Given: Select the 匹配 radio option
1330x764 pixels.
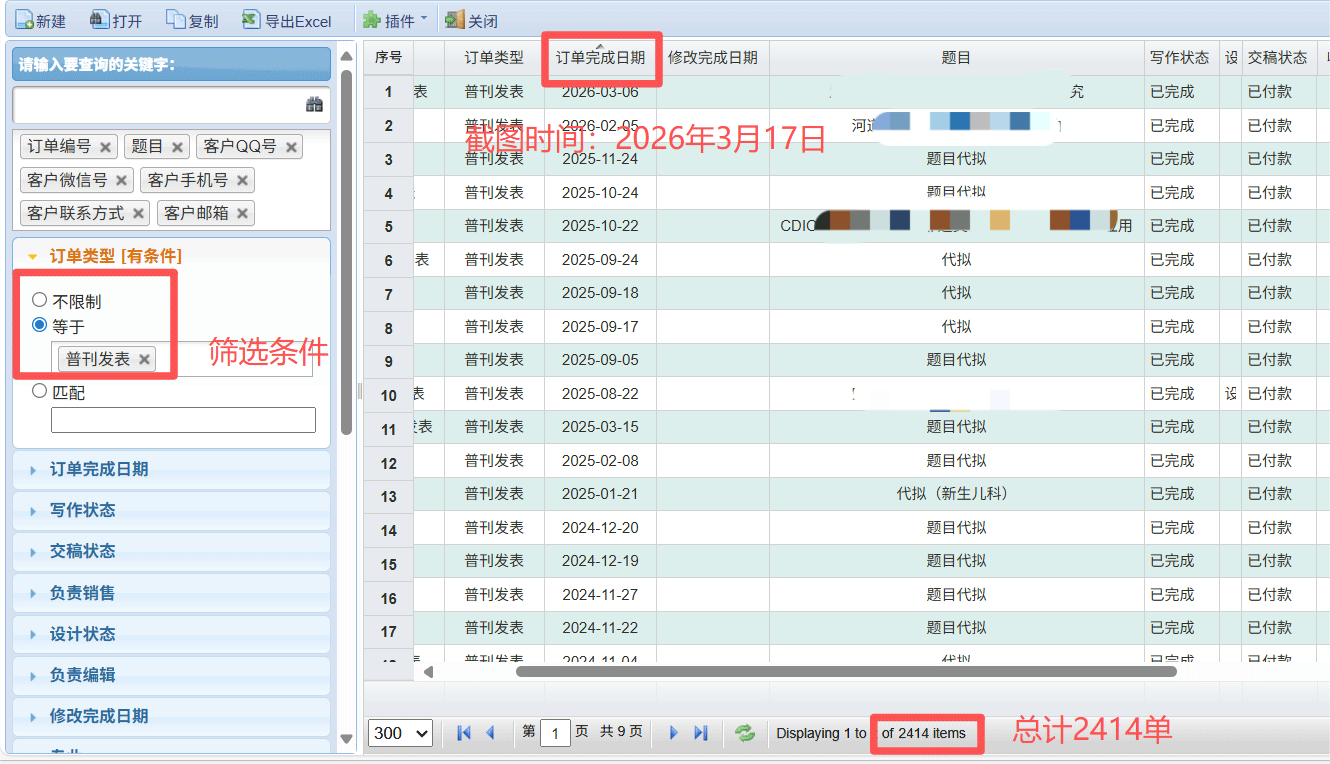Looking at the screenshot, I should point(40,391).
